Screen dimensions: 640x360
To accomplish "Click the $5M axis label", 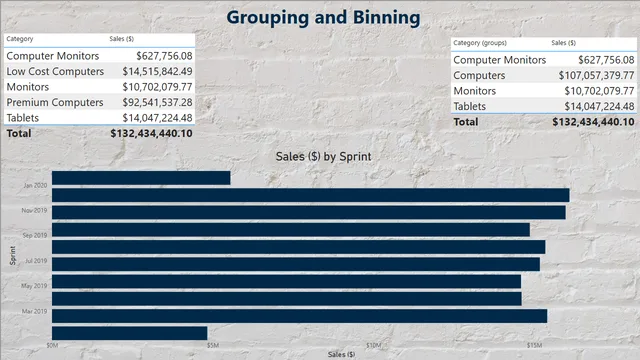I will coord(213,345).
